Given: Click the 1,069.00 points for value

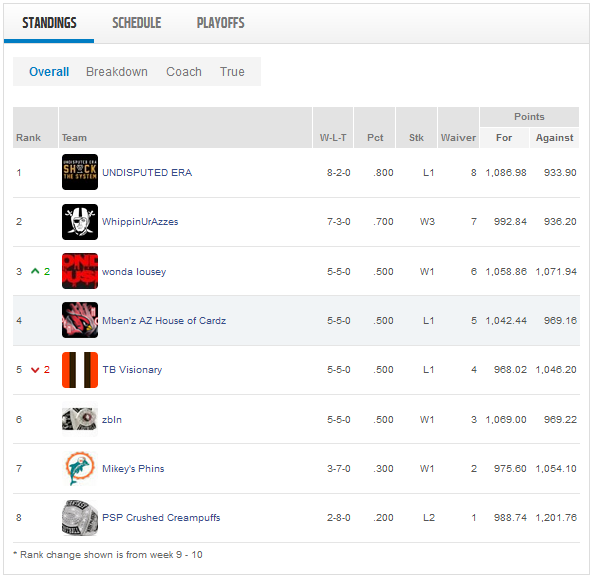Looking at the screenshot, I should click(x=506, y=419).
